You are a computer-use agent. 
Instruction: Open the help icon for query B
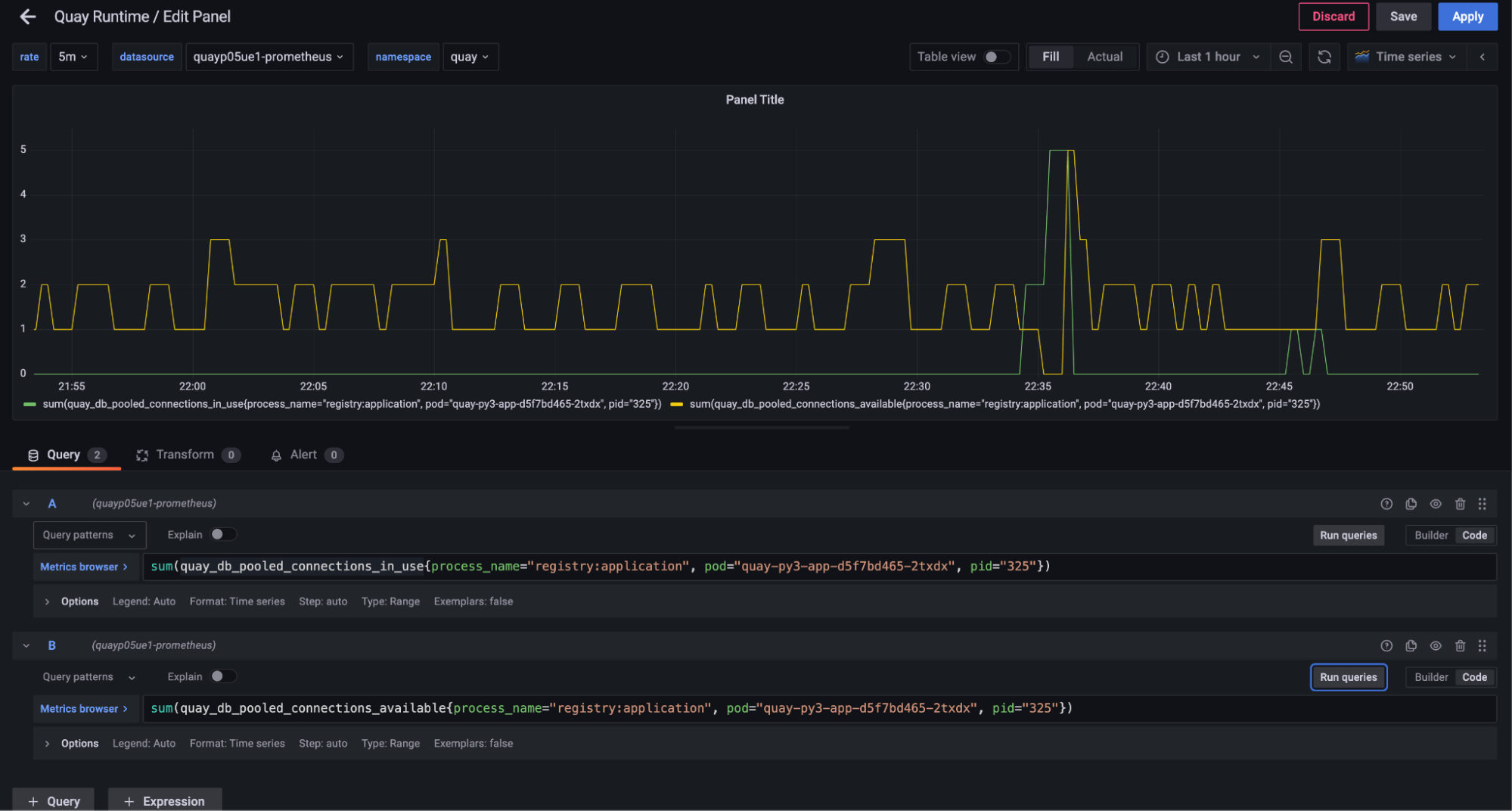pyautogui.click(x=1386, y=646)
